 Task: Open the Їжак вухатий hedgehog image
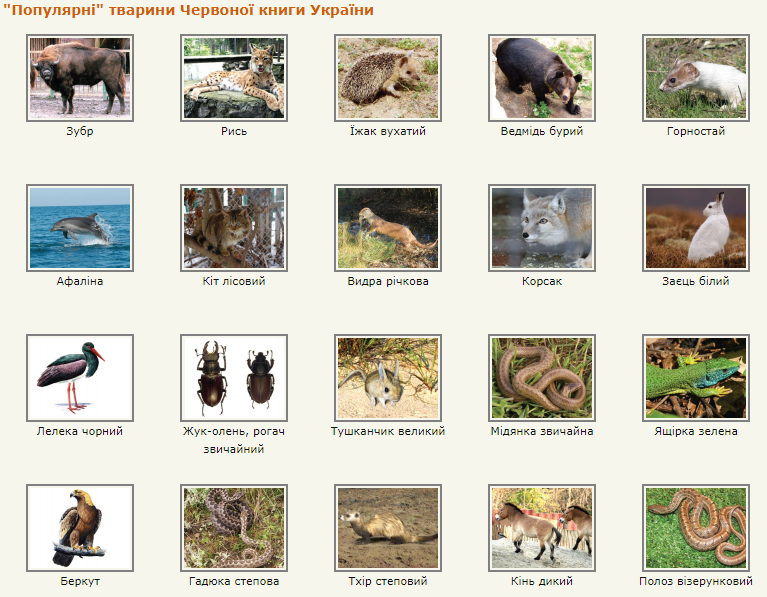pos(388,78)
